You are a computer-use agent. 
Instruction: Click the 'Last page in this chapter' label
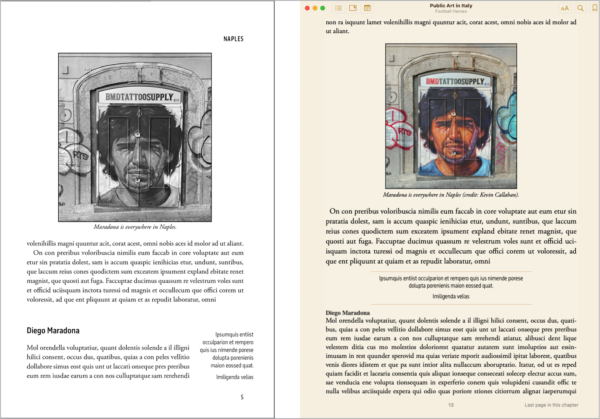click(551, 405)
